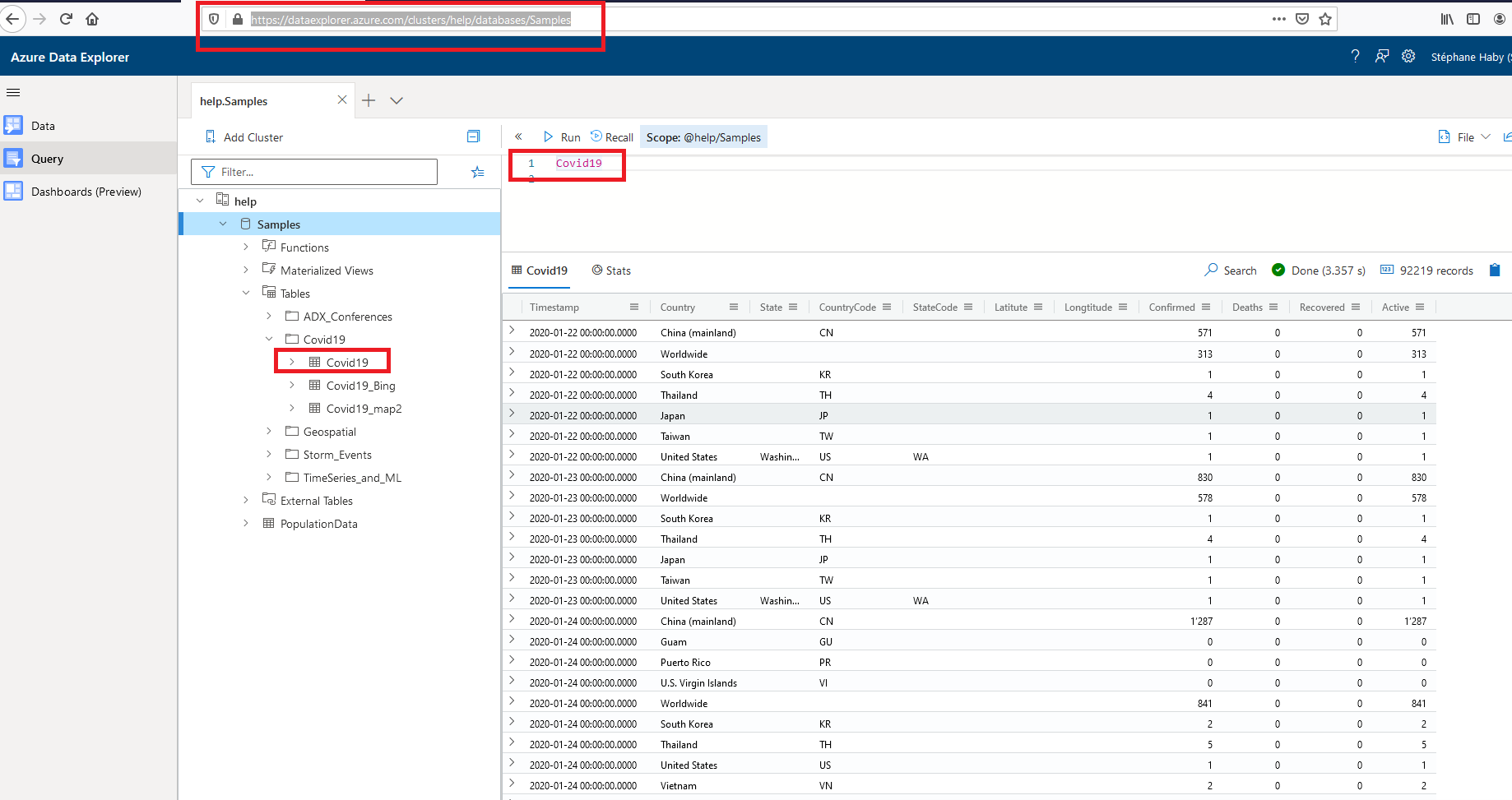Screen dimensions: 1512x800
Task: Reload the page with refresh icon
Action: coord(66,19)
